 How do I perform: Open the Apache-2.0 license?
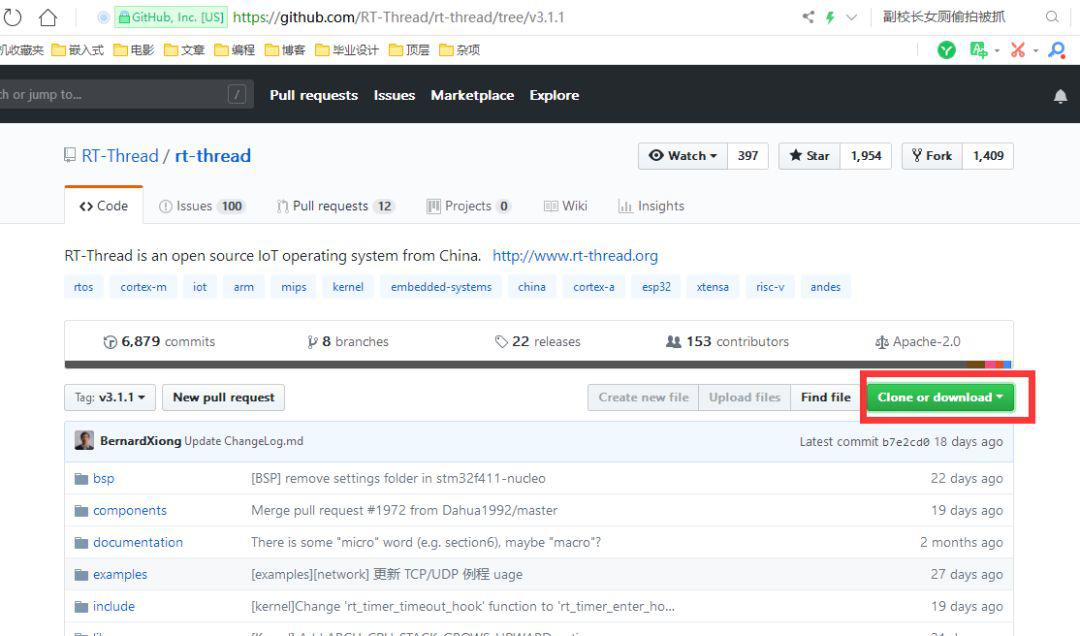917,342
